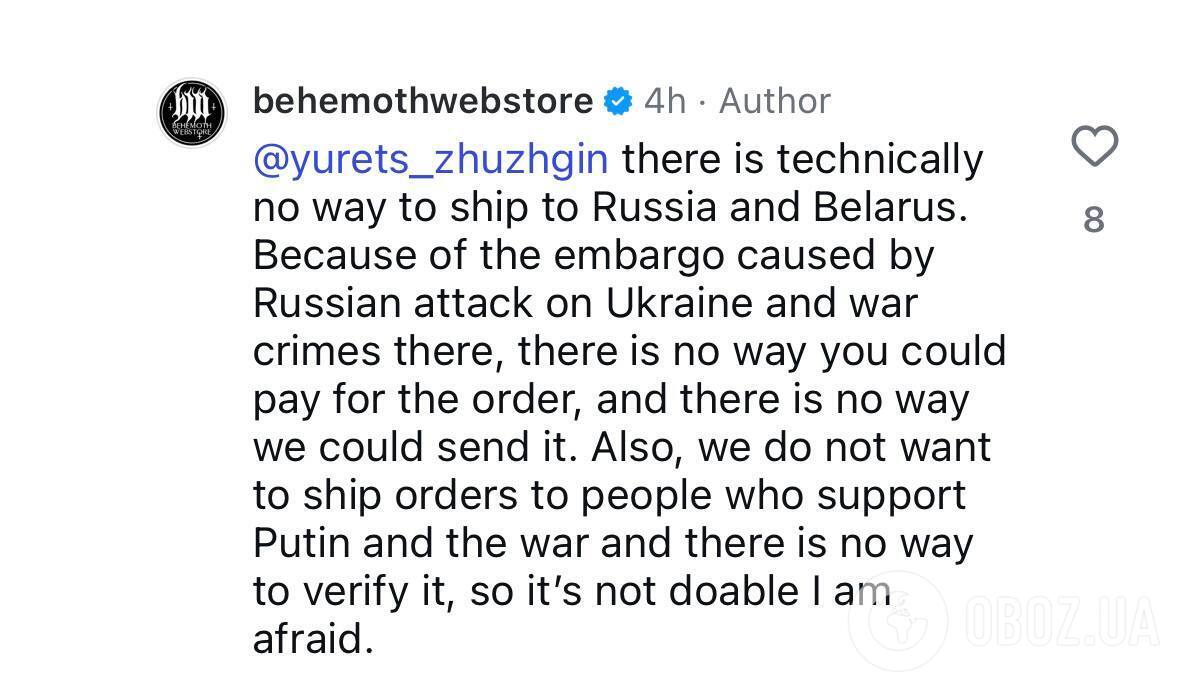This screenshot has width=1179, height=687.
Task: Click the OBOZ.UA watermark text
Action: point(1061,622)
